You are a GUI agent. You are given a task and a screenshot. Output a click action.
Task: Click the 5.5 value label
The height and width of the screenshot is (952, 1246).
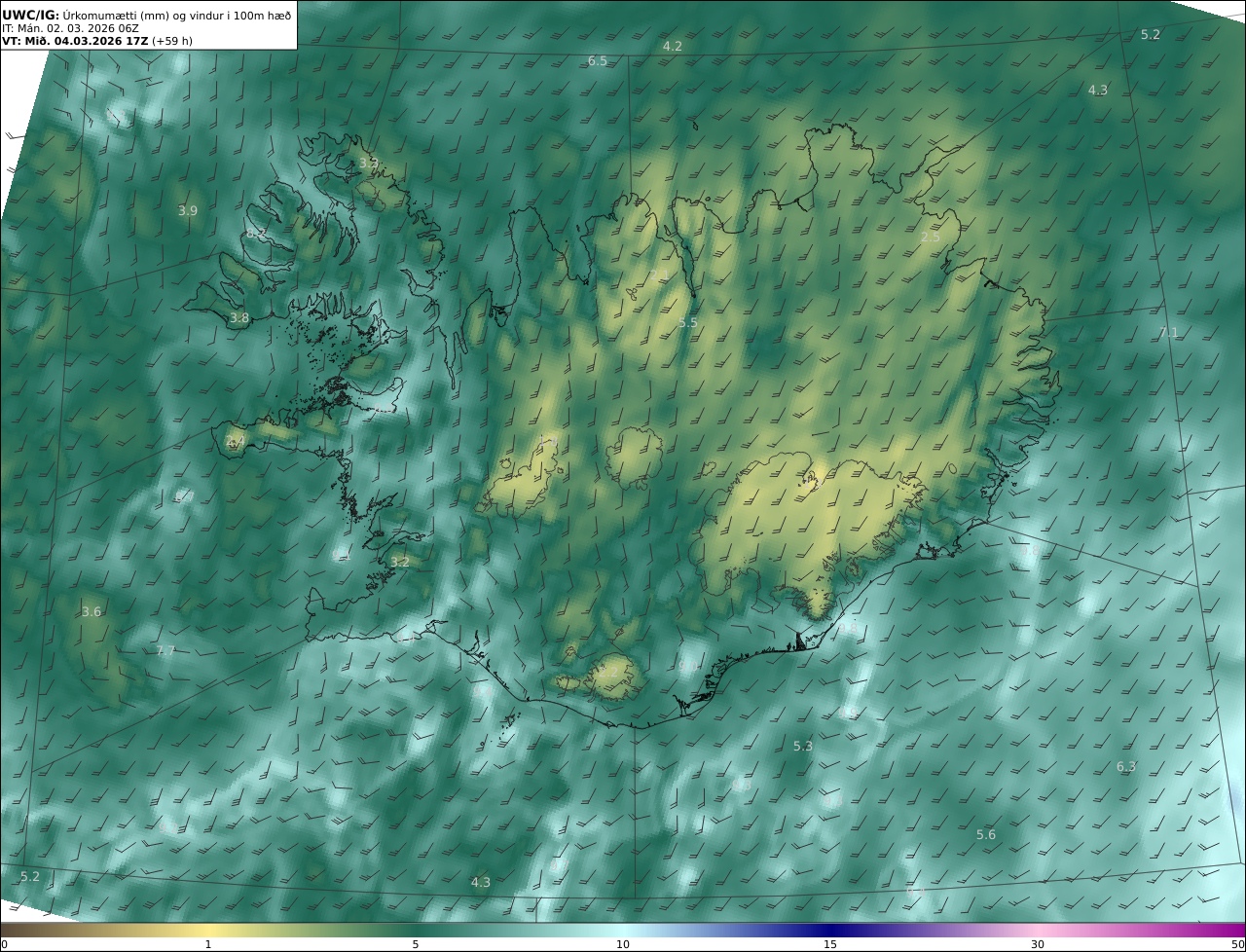click(688, 322)
